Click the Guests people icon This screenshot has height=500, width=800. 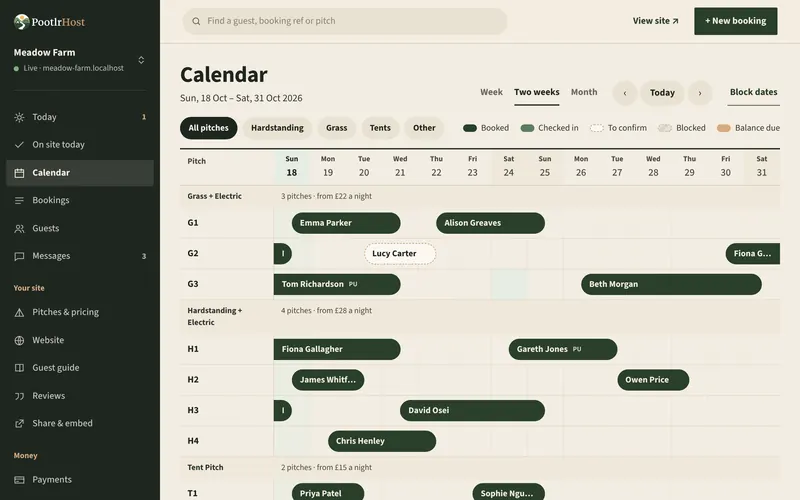(x=19, y=229)
